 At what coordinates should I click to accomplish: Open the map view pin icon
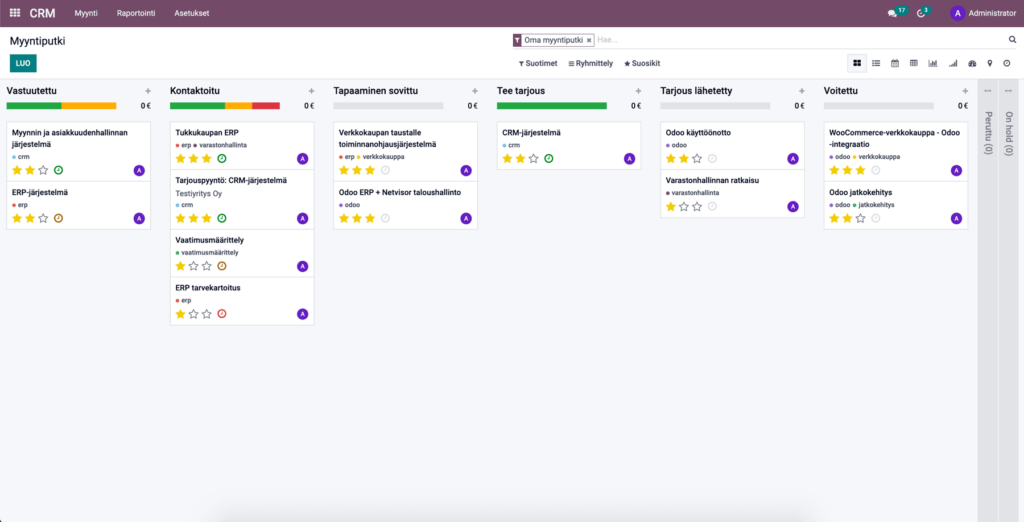(x=990, y=63)
